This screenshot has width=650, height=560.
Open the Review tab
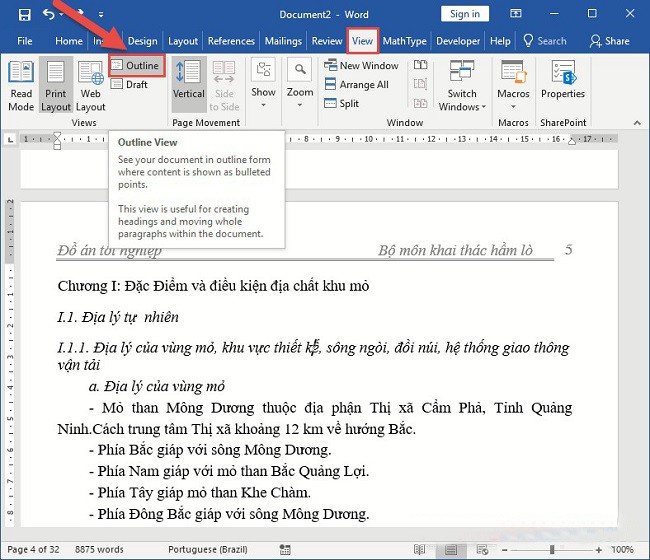coord(327,41)
